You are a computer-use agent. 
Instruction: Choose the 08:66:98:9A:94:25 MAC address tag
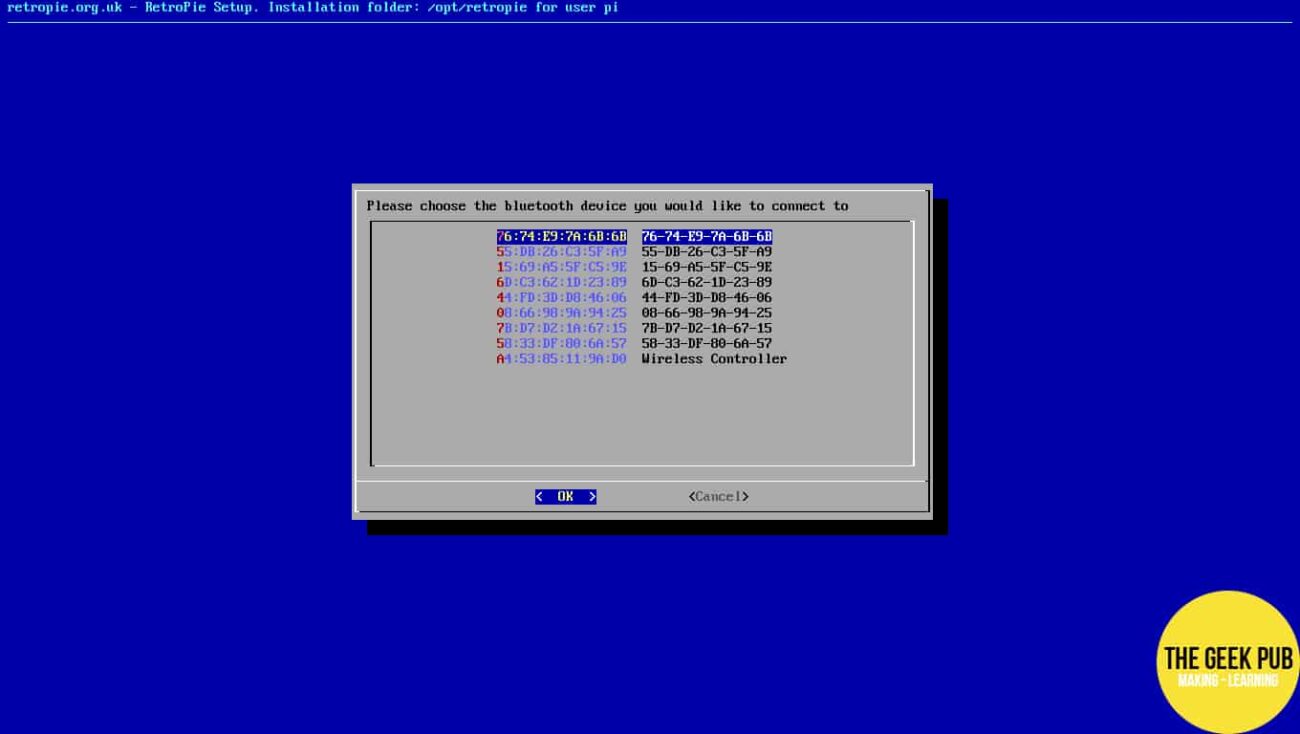pyautogui.click(x=561, y=313)
